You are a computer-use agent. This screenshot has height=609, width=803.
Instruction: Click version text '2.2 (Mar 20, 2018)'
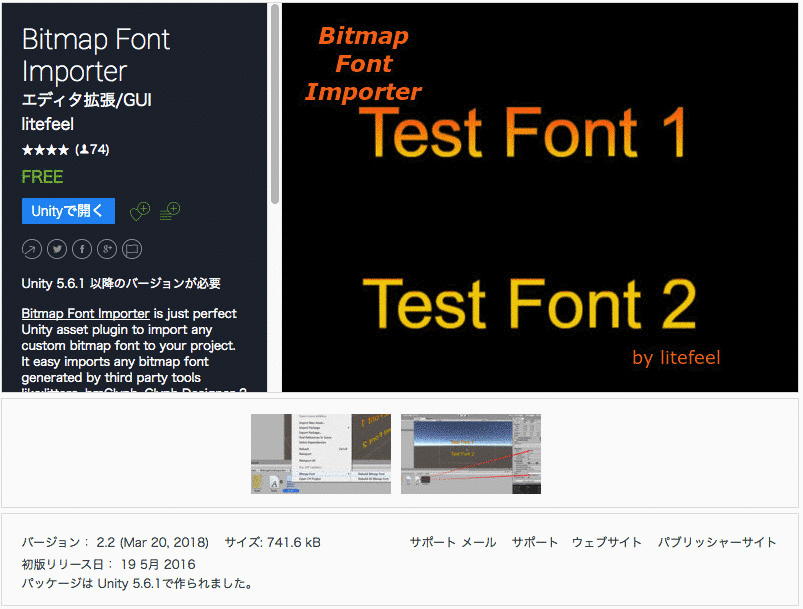(x=153, y=542)
